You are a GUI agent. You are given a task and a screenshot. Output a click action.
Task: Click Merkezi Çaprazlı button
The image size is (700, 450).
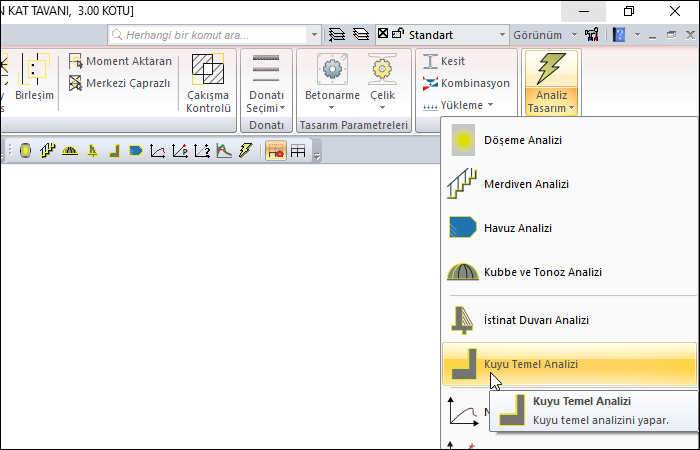tap(119, 83)
